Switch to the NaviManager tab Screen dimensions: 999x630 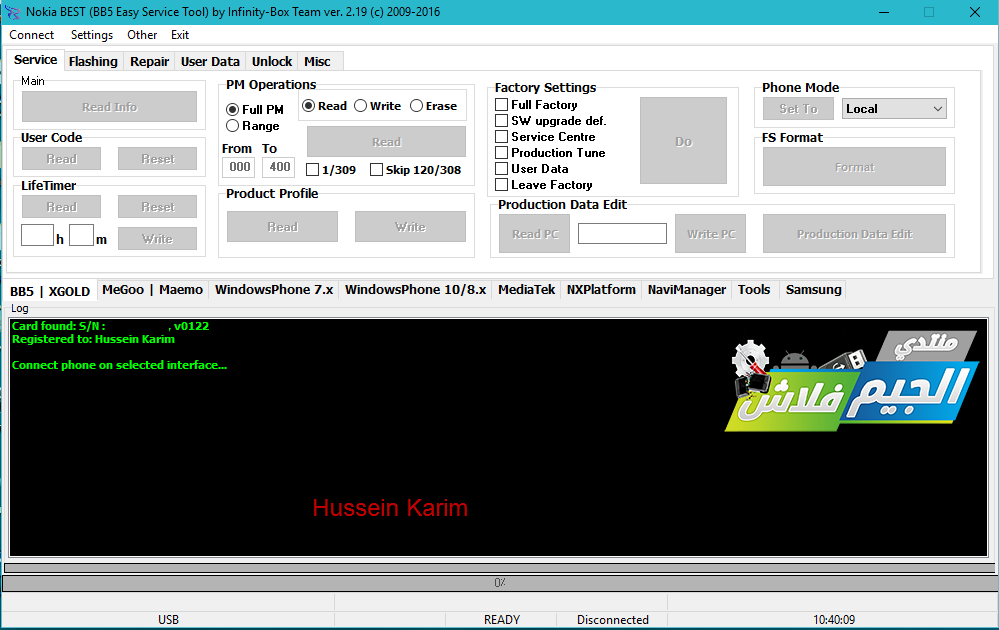point(687,290)
